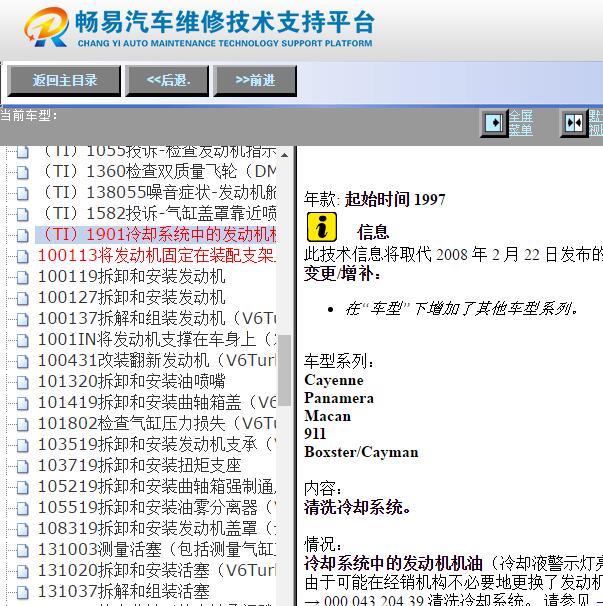Click the tree list scroll-up arrow

[x=284, y=155]
